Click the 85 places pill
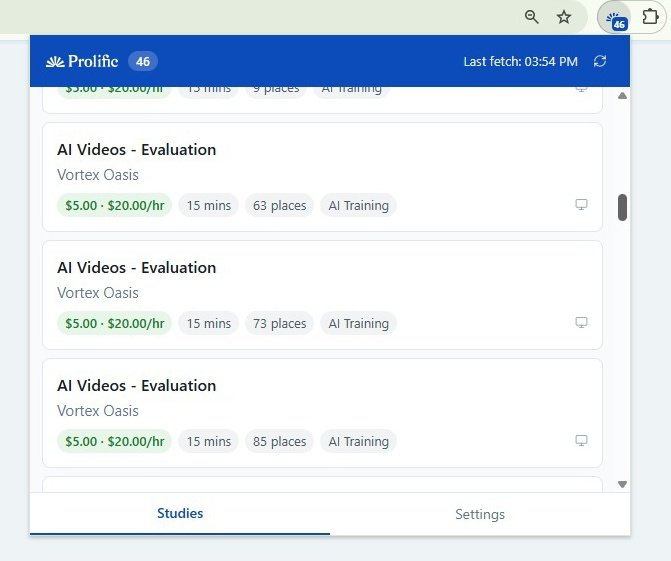The height and width of the screenshot is (561, 671). click(279, 442)
